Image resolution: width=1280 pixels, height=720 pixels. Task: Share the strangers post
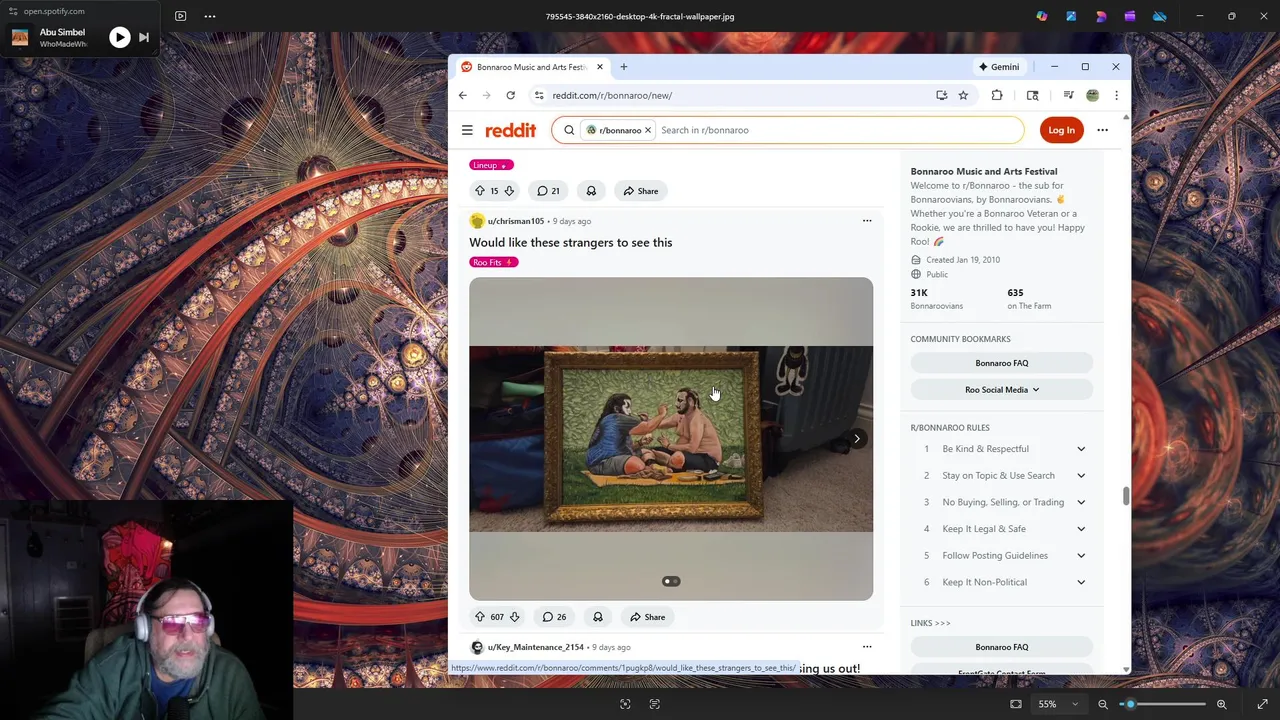(648, 617)
